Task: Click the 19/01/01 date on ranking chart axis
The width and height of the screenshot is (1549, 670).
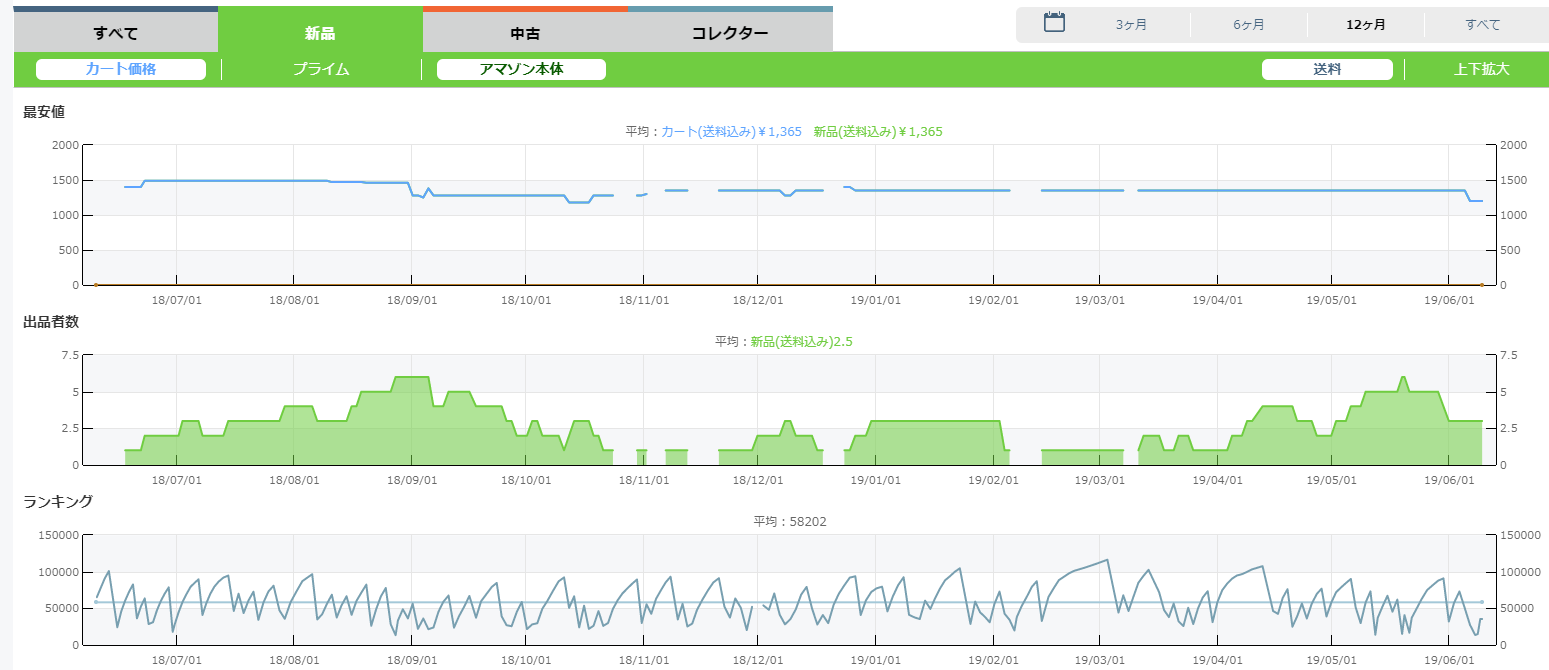Action: pos(875,661)
